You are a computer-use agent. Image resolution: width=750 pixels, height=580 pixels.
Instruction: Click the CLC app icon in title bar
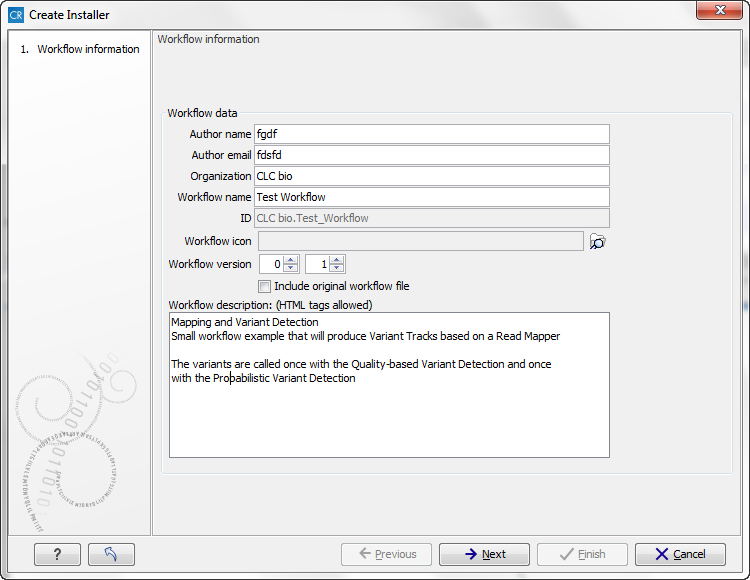(x=16, y=15)
